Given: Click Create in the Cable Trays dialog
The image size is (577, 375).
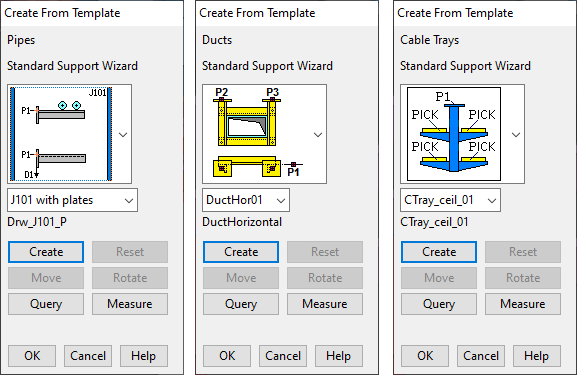Looking at the screenshot, I should tap(439, 252).
